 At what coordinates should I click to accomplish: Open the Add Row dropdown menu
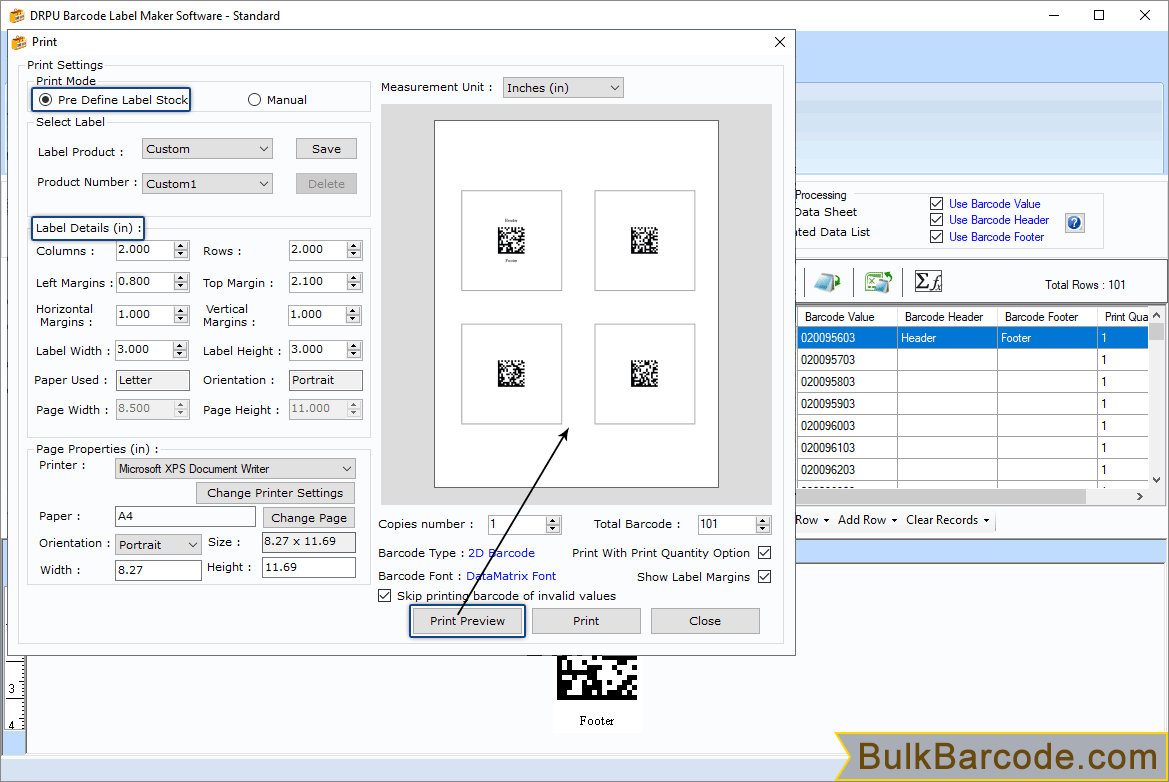867,520
